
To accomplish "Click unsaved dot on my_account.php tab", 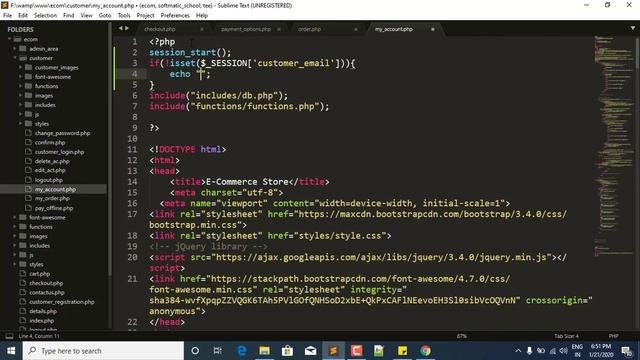I will tap(433, 29).
